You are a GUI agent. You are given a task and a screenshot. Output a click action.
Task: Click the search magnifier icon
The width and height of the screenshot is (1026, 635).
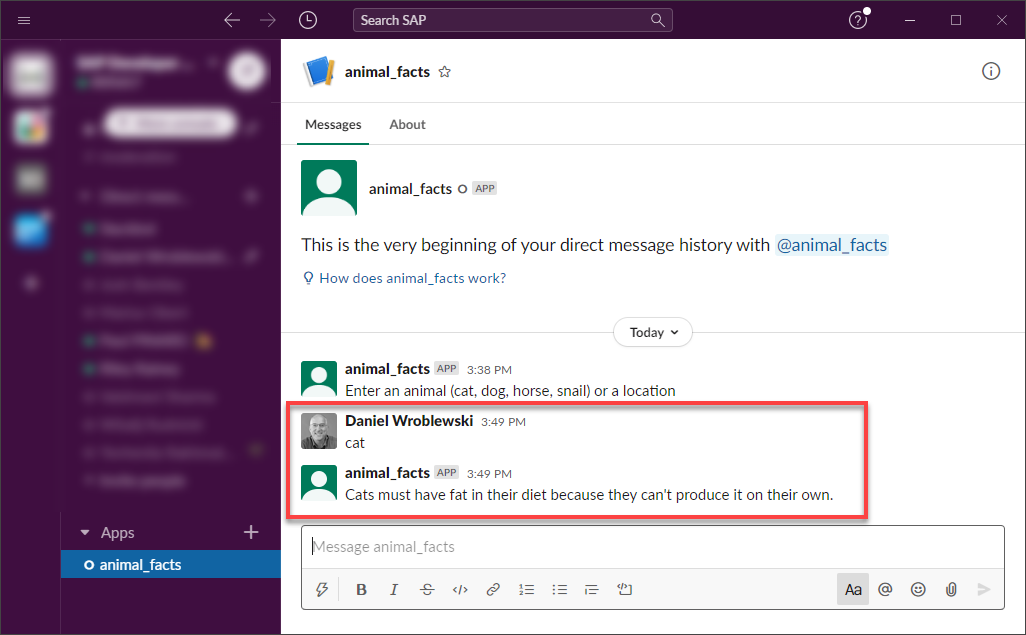[x=658, y=20]
